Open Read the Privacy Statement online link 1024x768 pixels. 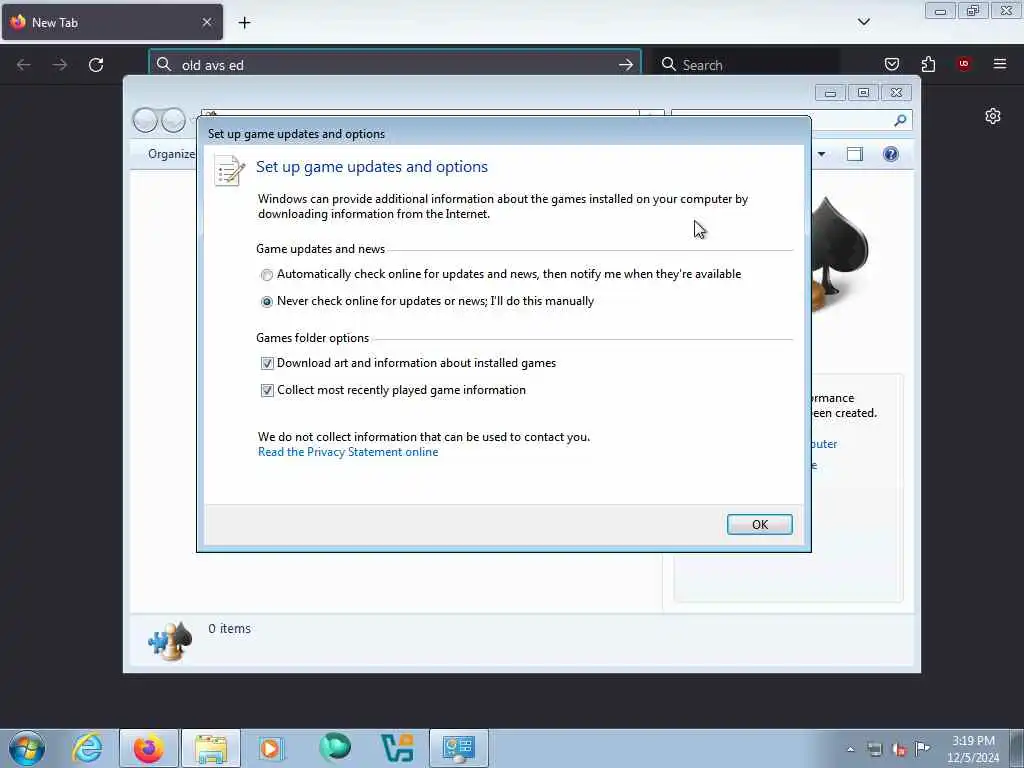pos(348,452)
